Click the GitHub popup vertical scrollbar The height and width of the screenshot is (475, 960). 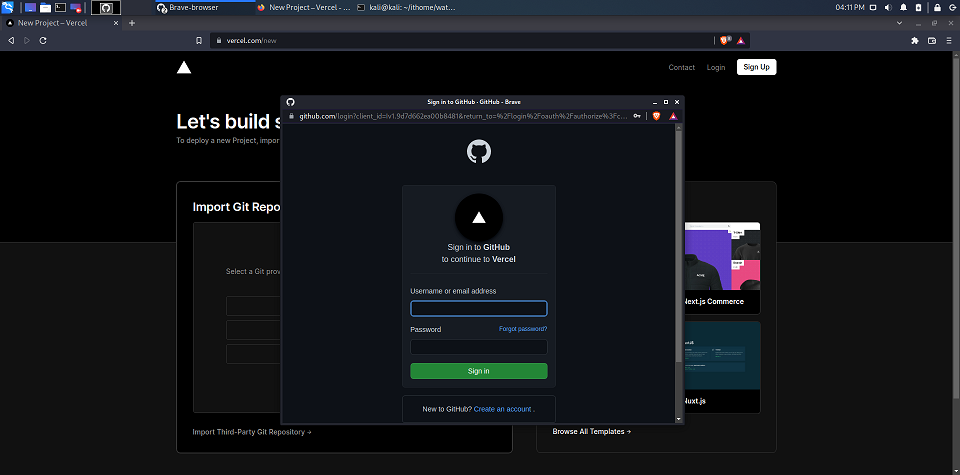tap(678, 245)
